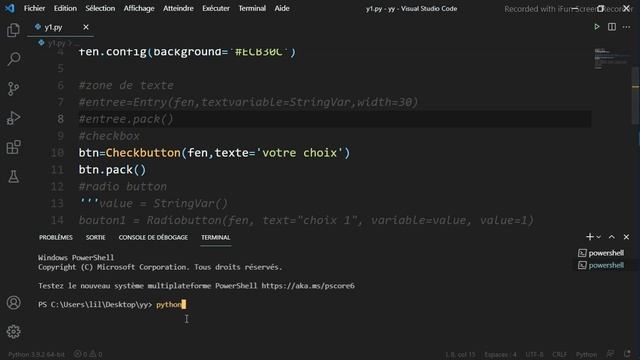Click the feedback icon in status bar
Viewport: 640px width, 360px height.
(x=611, y=354)
